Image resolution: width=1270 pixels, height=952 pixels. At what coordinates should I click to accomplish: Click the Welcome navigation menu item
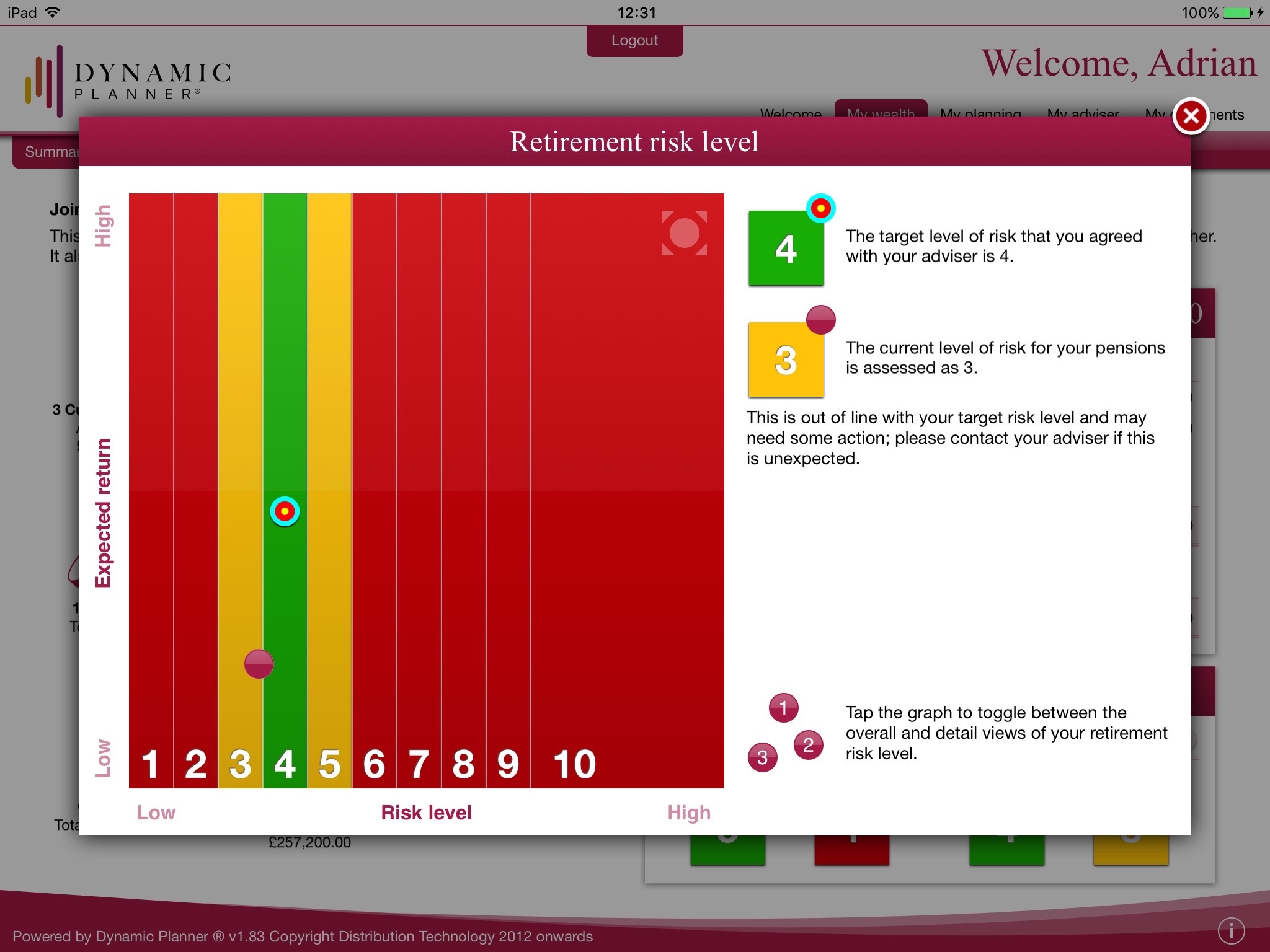pos(790,112)
